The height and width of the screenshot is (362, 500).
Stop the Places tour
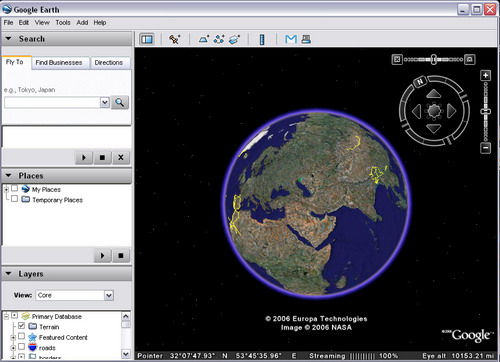(121, 256)
